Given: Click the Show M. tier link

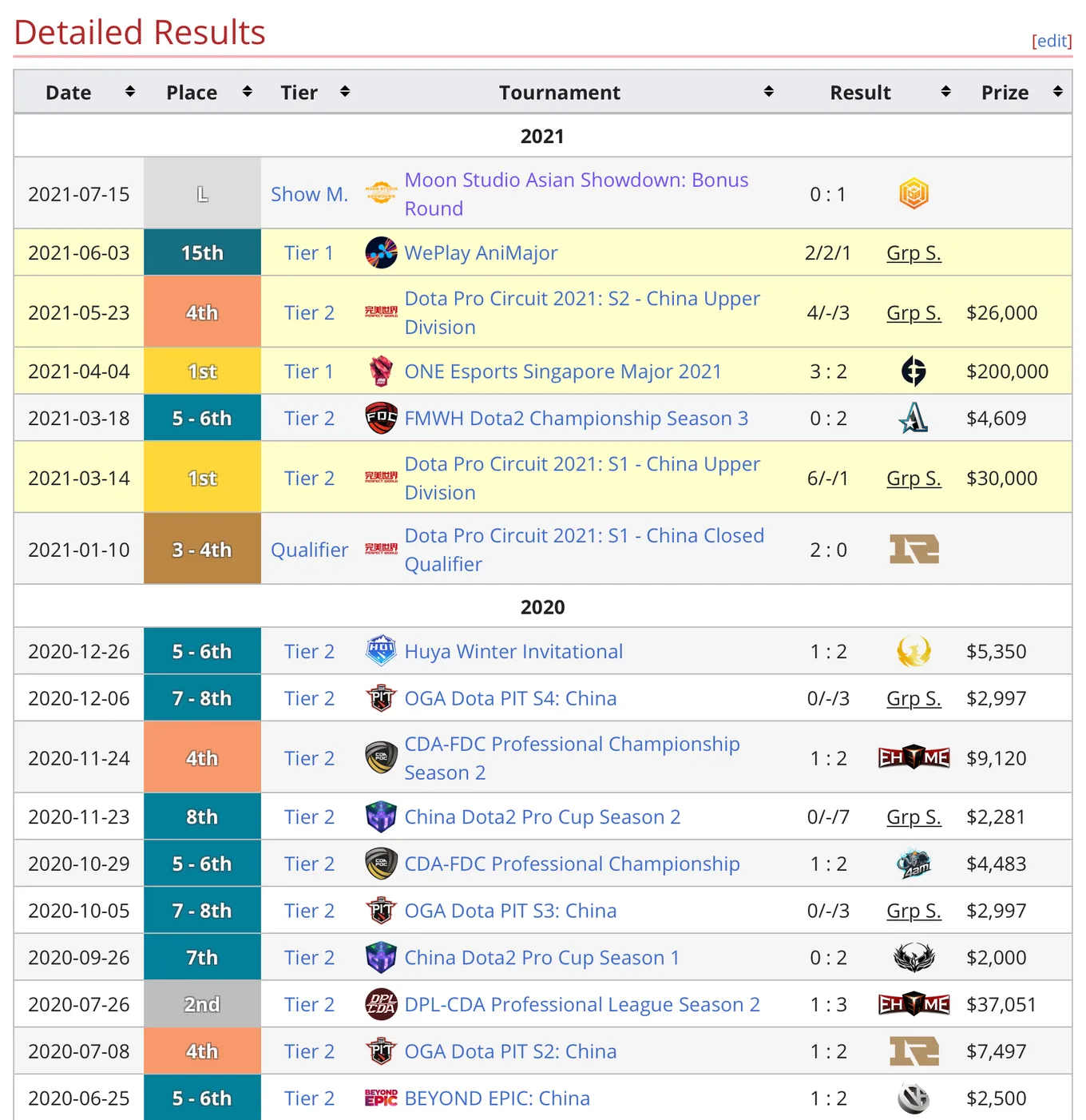Looking at the screenshot, I should tap(310, 194).
